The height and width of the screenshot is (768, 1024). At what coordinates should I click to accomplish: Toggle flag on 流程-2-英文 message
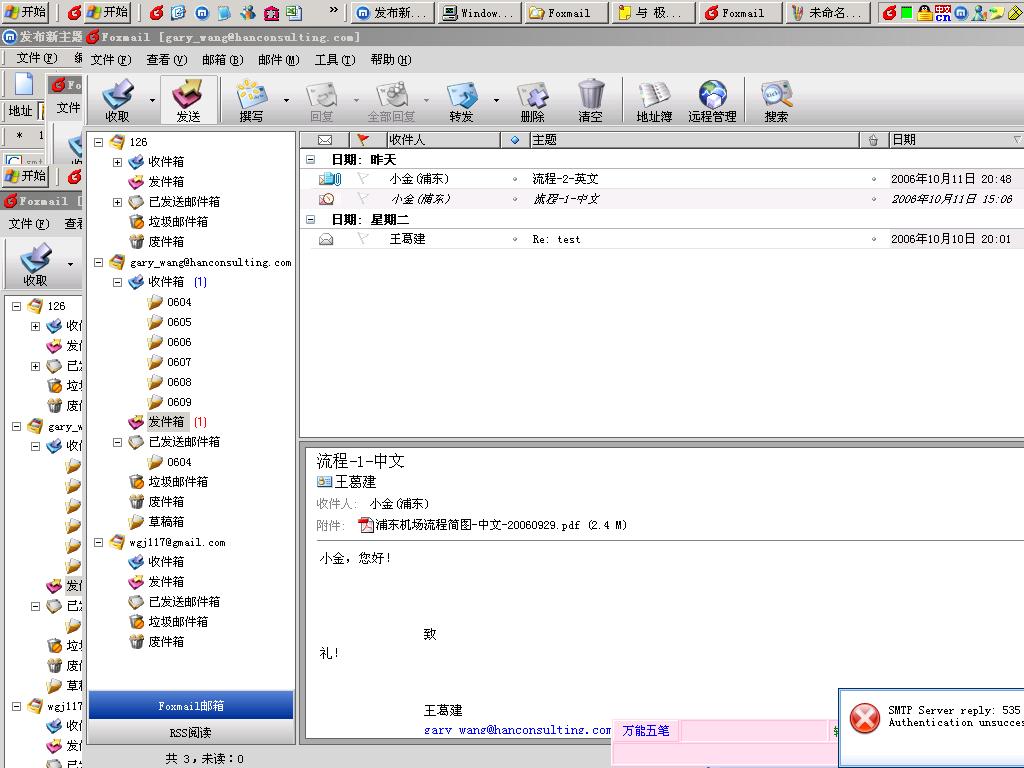(363, 179)
